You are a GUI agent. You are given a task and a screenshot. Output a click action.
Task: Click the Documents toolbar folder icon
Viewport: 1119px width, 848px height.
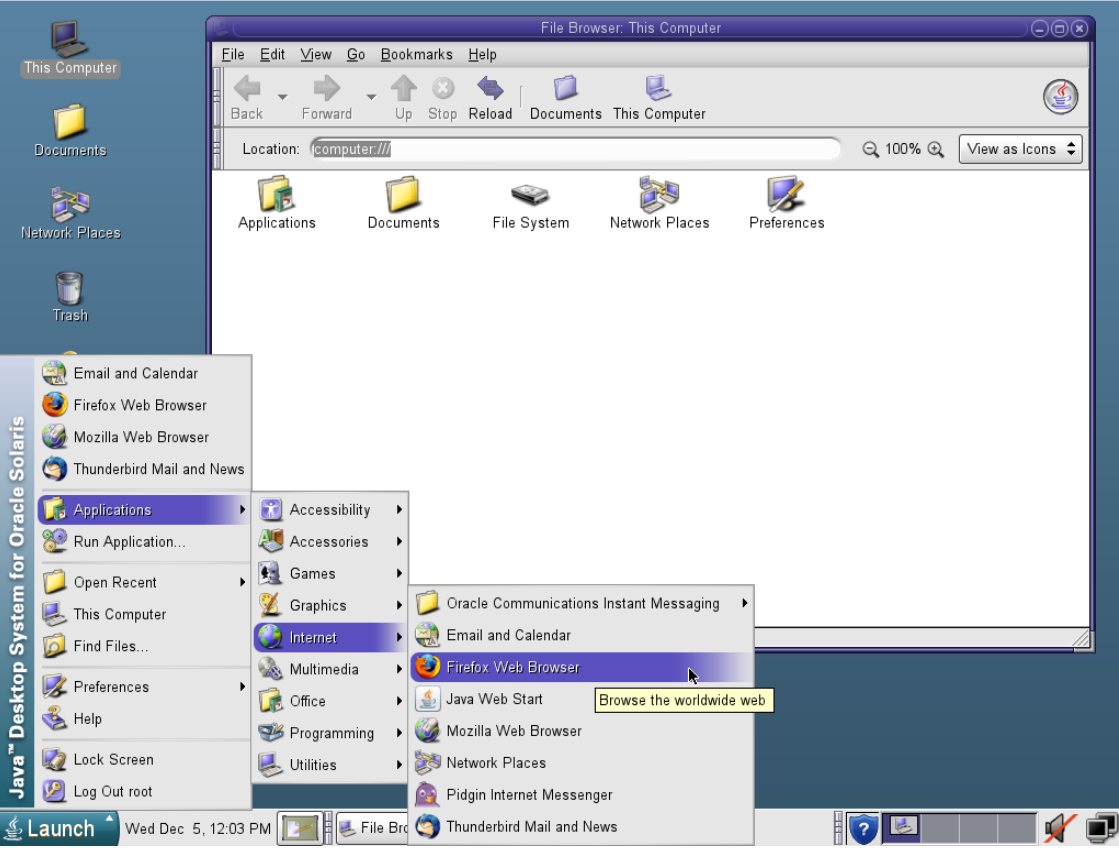tap(565, 98)
